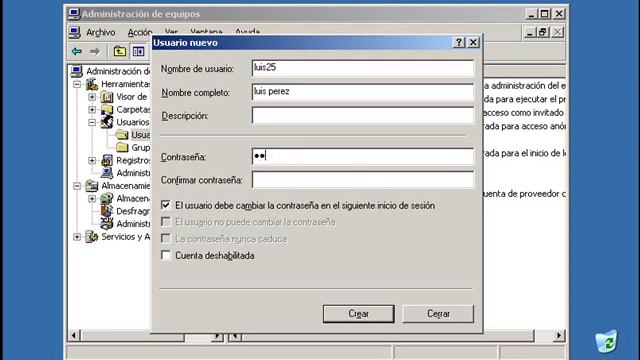The image size is (640, 360).
Task: Select the Usuarios folder tree item
Action: click(140, 135)
